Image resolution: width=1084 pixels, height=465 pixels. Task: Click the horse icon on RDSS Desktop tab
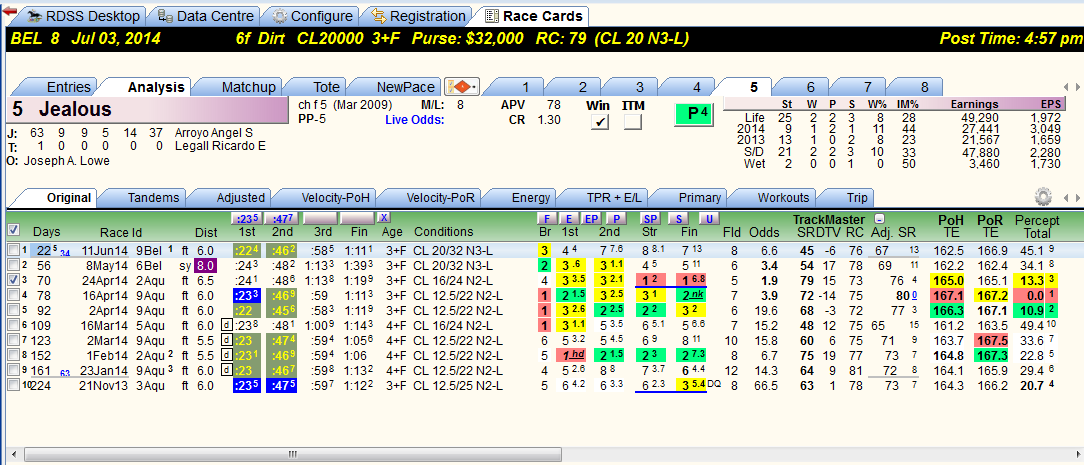34,15
